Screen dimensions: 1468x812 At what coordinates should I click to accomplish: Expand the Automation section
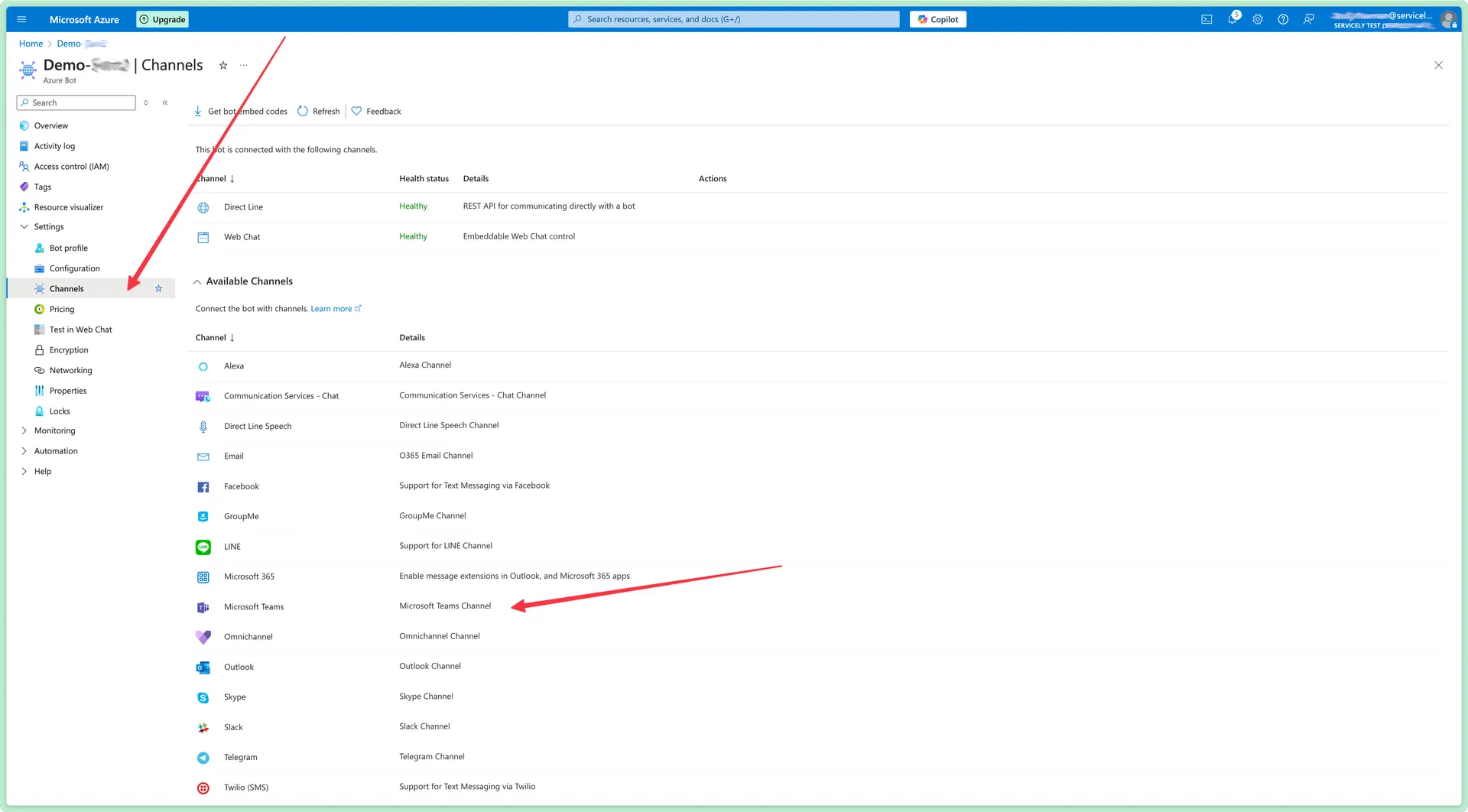[x=24, y=451]
